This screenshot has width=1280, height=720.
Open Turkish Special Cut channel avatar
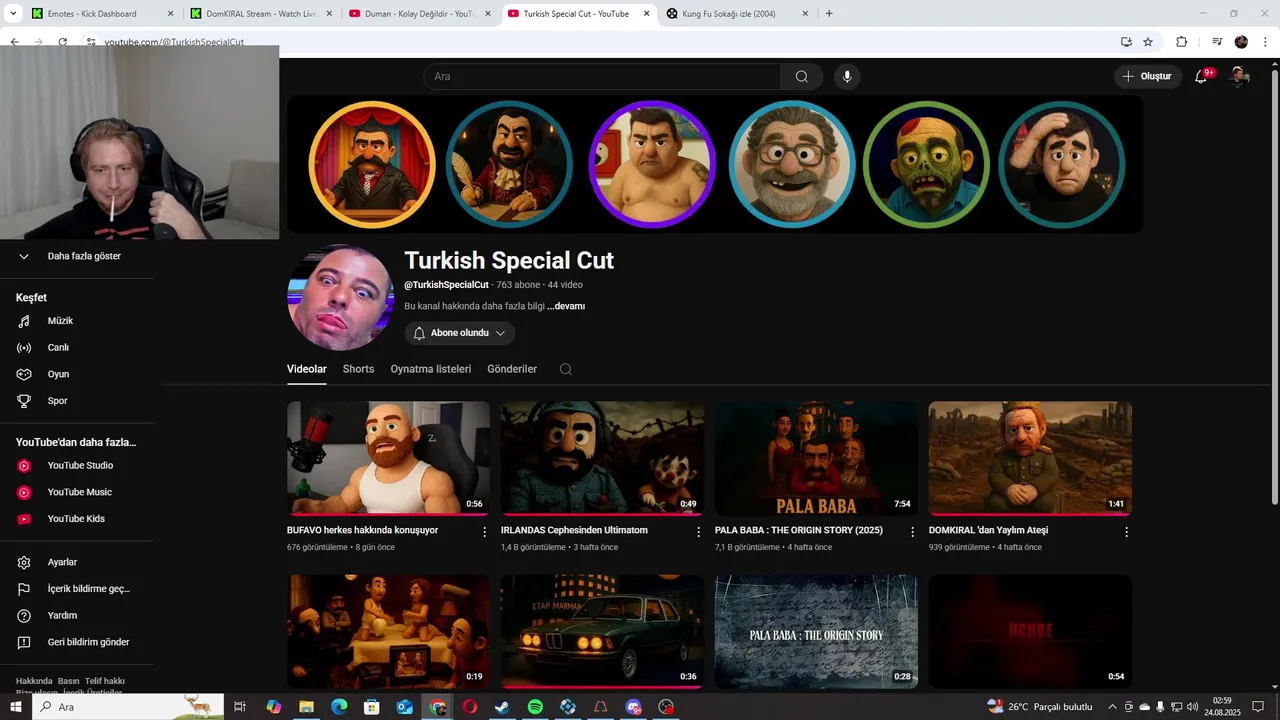click(x=340, y=297)
